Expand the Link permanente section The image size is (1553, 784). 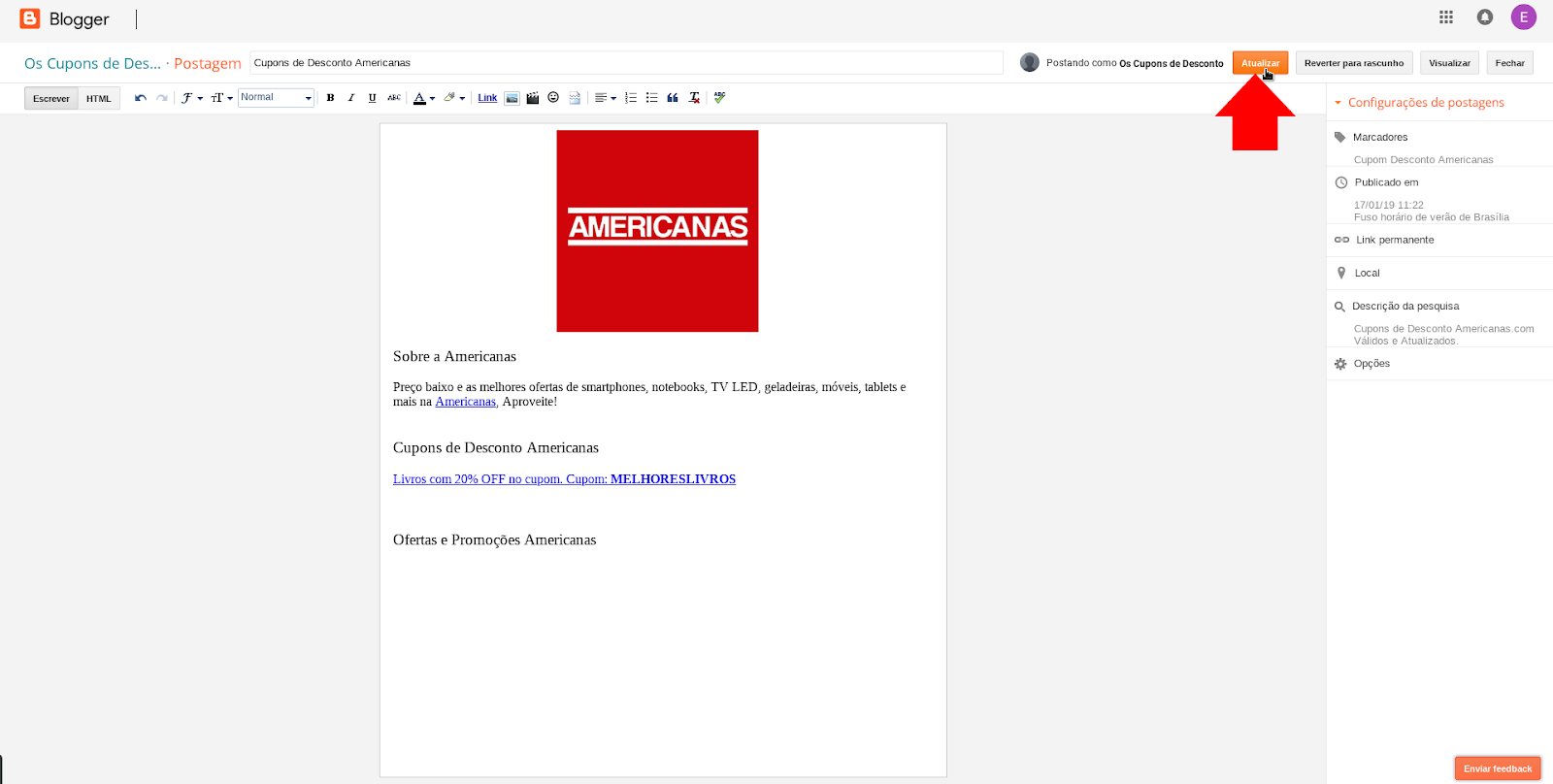[1395, 240]
